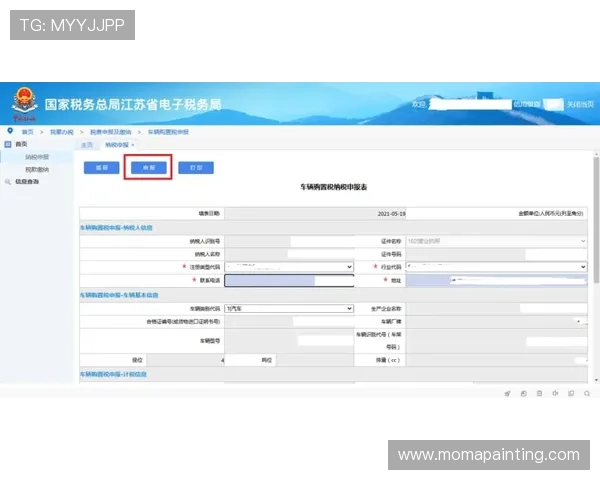Click the 填表日期 field showing 2021-05-19
Image resolution: width=600 pixels, height=480 pixels.
click(315, 214)
